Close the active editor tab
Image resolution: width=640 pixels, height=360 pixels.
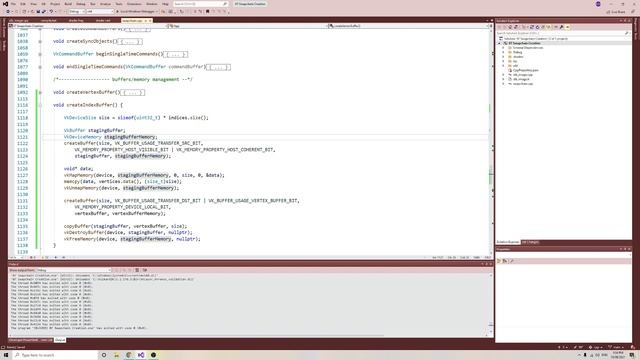point(150,20)
